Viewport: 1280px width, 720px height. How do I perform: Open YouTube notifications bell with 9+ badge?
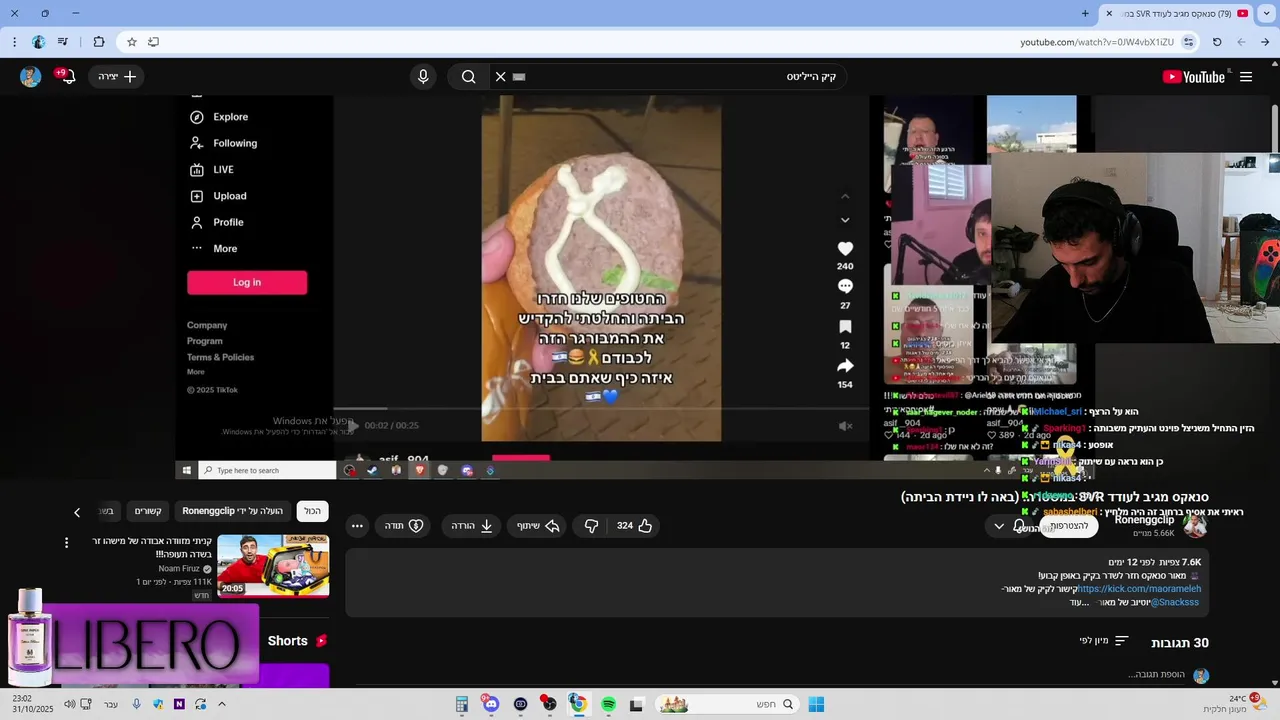67,77
